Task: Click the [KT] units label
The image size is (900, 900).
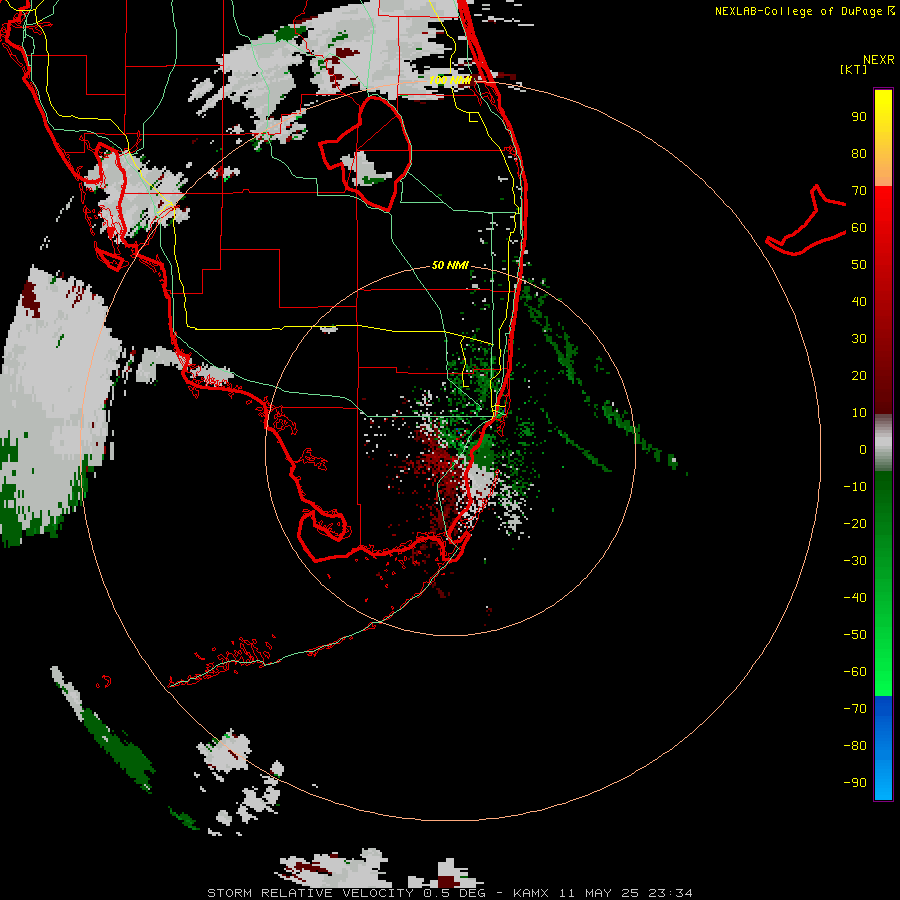Action: tap(854, 69)
